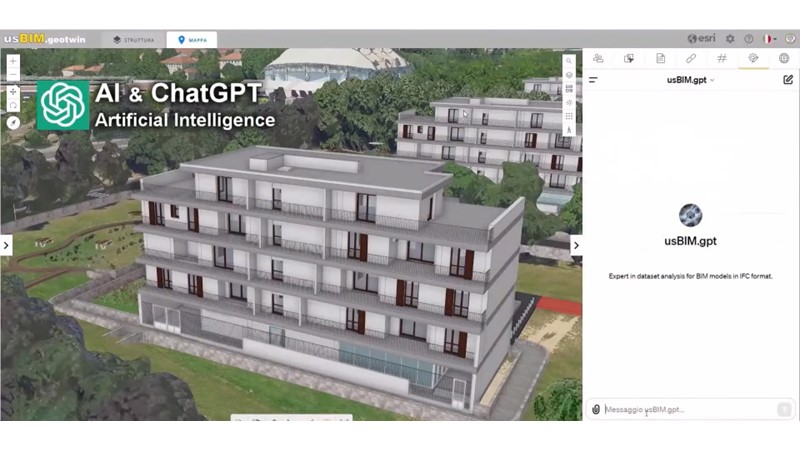Expand the usBIM.gpt model dropdown
The width and height of the screenshot is (800, 450).
tap(690, 80)
